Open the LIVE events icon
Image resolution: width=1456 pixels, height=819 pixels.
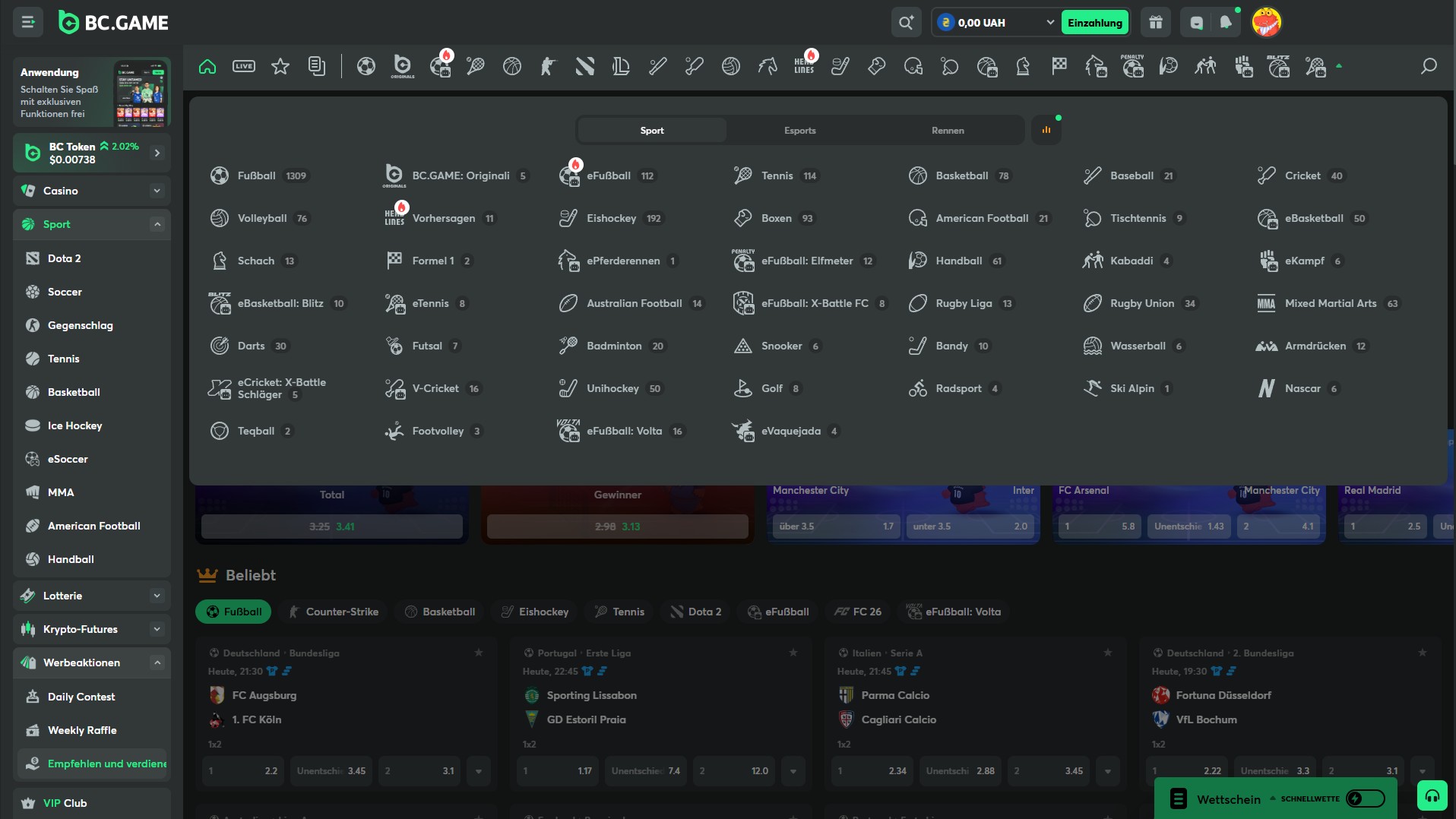[x=244, y=67]
